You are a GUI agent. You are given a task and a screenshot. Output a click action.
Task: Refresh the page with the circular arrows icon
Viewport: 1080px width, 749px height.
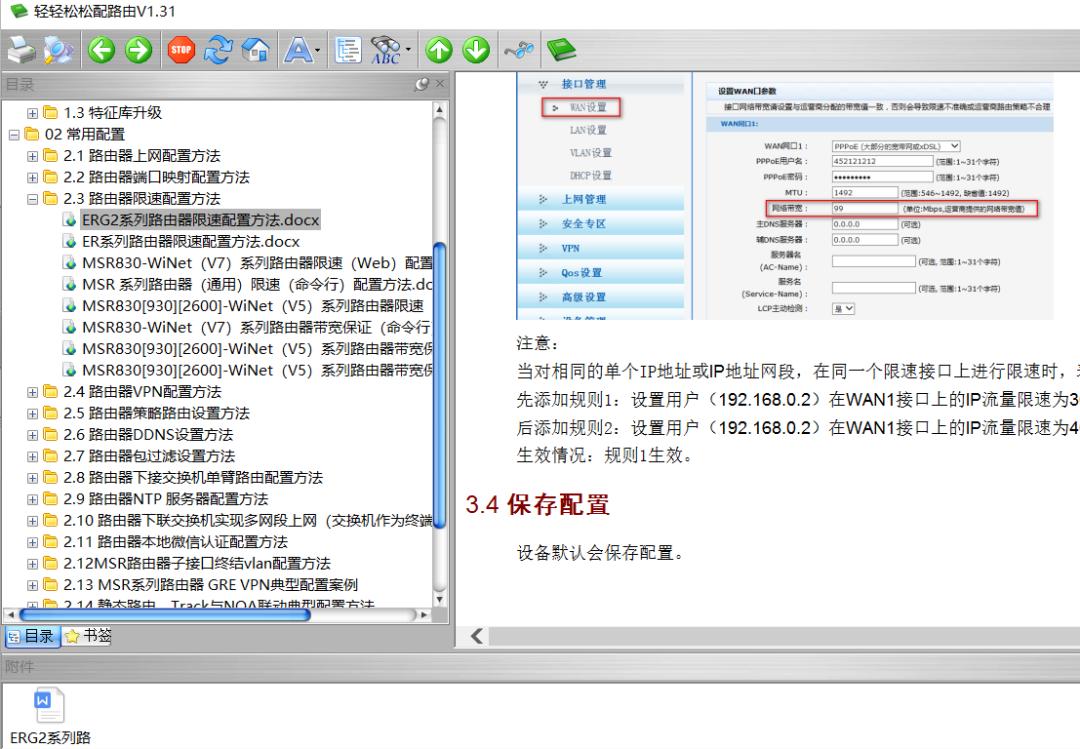[218, 49]
